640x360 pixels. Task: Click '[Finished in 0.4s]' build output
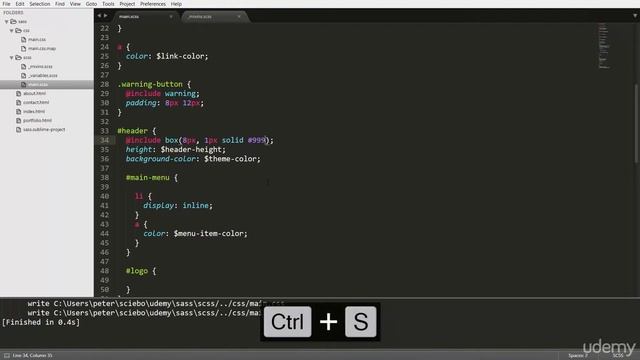pyautogui.click(x=41, y=322)
